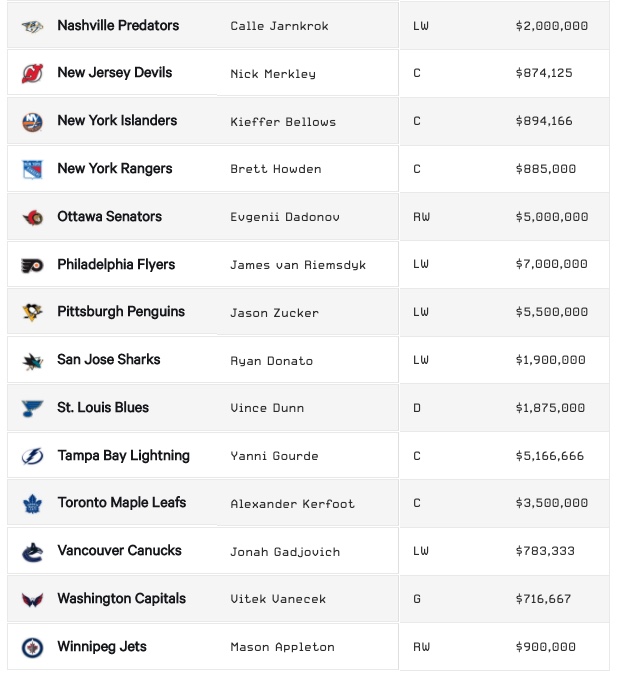620x676 pixels.
Task: Click Vitek Vanecek's G position cell
Action: 416,599
